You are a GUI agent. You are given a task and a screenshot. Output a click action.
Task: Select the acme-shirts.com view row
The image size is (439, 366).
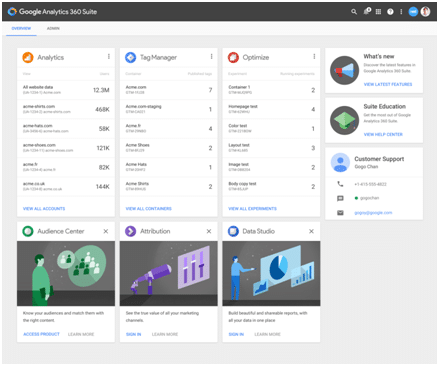[x=66, y=109]
